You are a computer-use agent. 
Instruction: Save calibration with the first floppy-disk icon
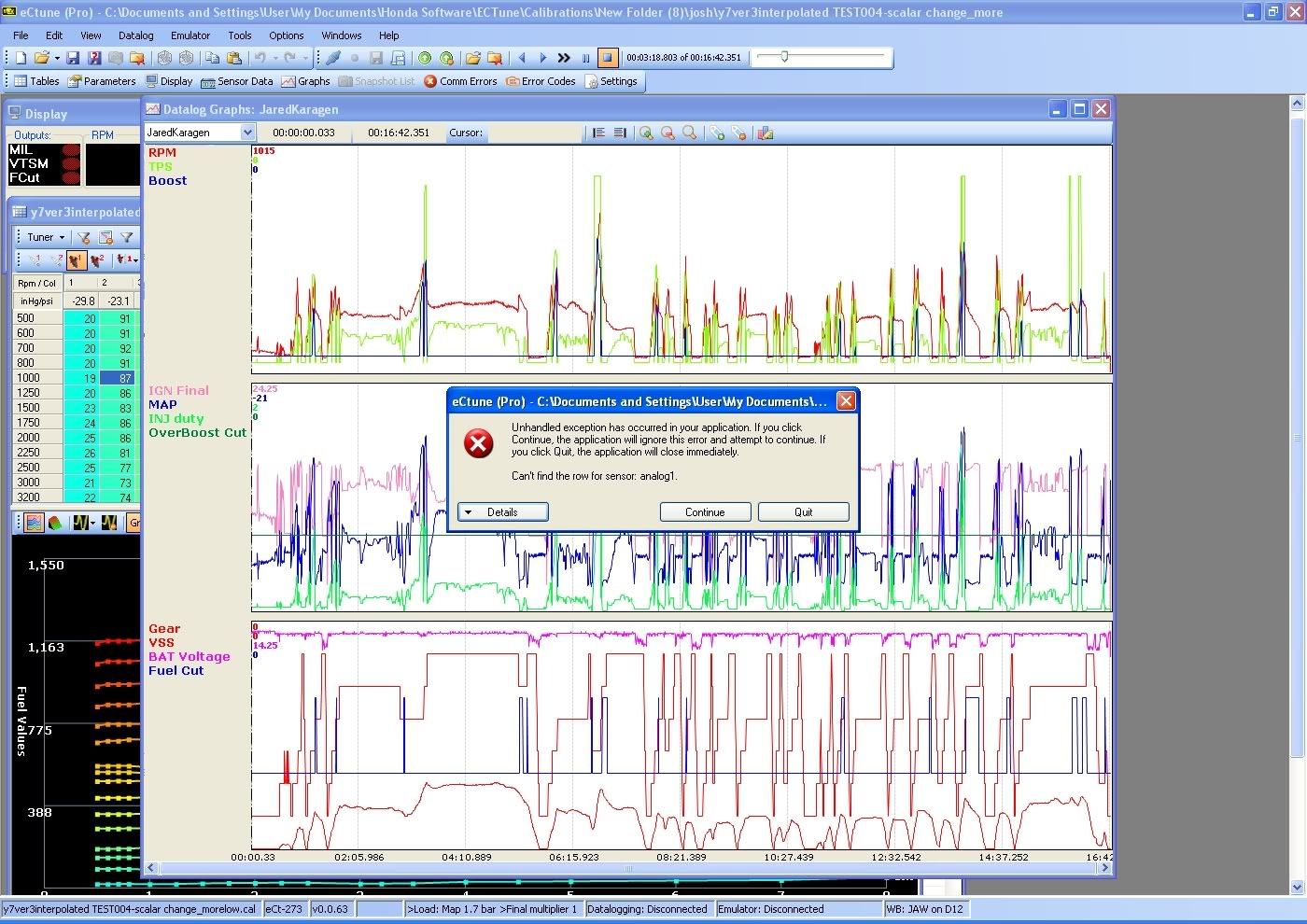73,58
